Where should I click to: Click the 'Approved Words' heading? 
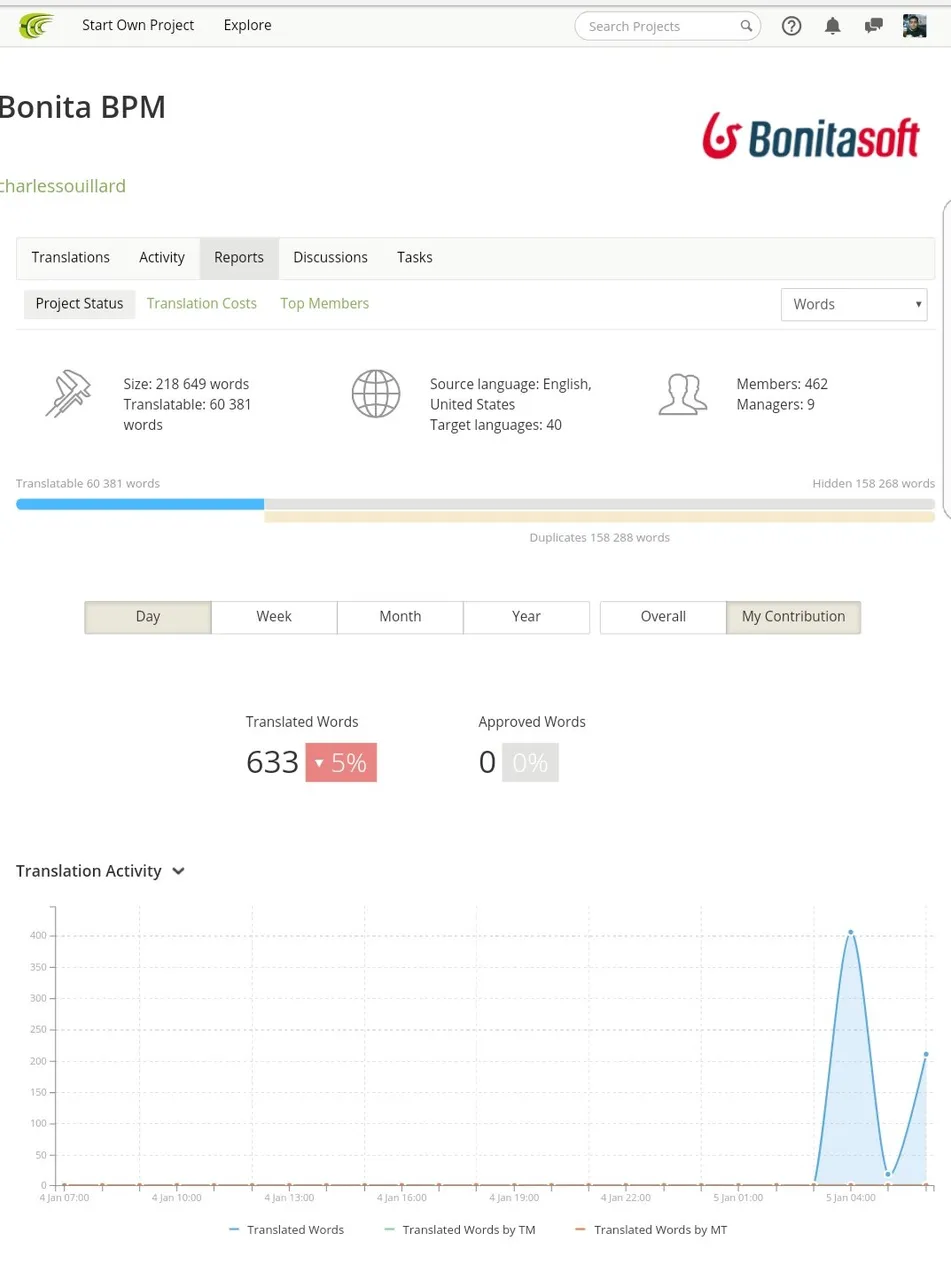[x=532, y=722]
